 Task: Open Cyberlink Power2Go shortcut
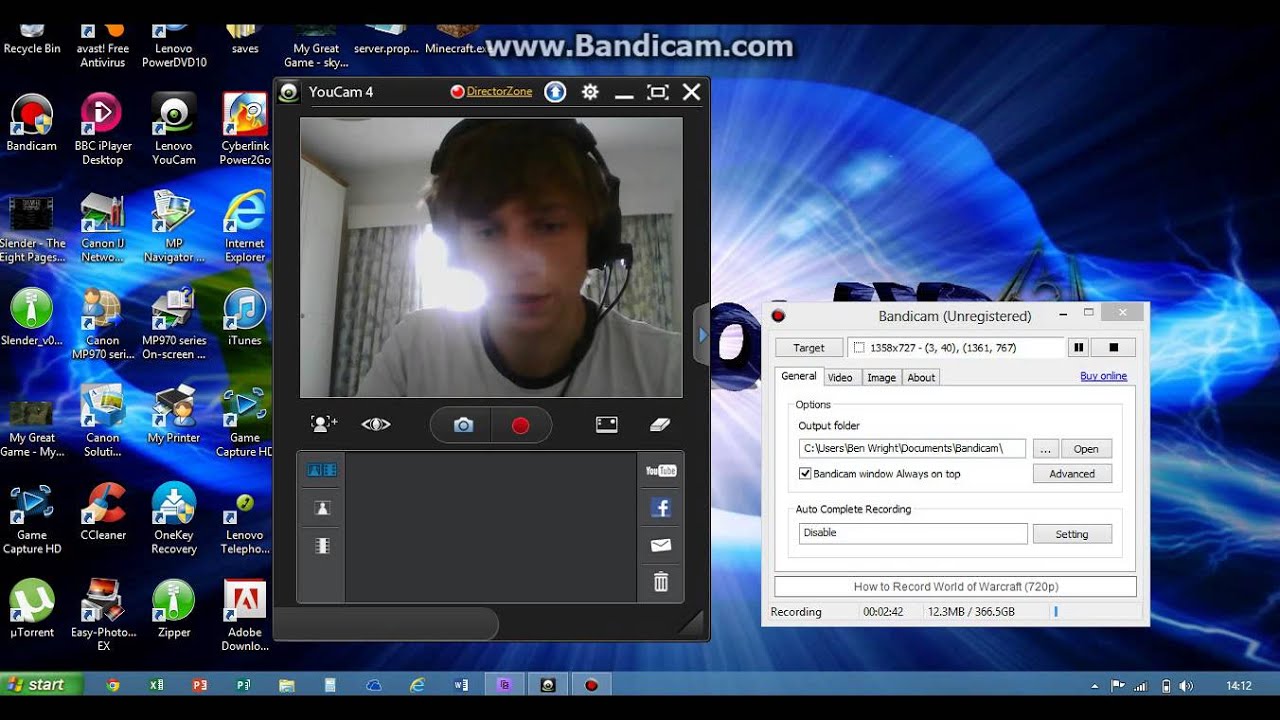(245, 129)
